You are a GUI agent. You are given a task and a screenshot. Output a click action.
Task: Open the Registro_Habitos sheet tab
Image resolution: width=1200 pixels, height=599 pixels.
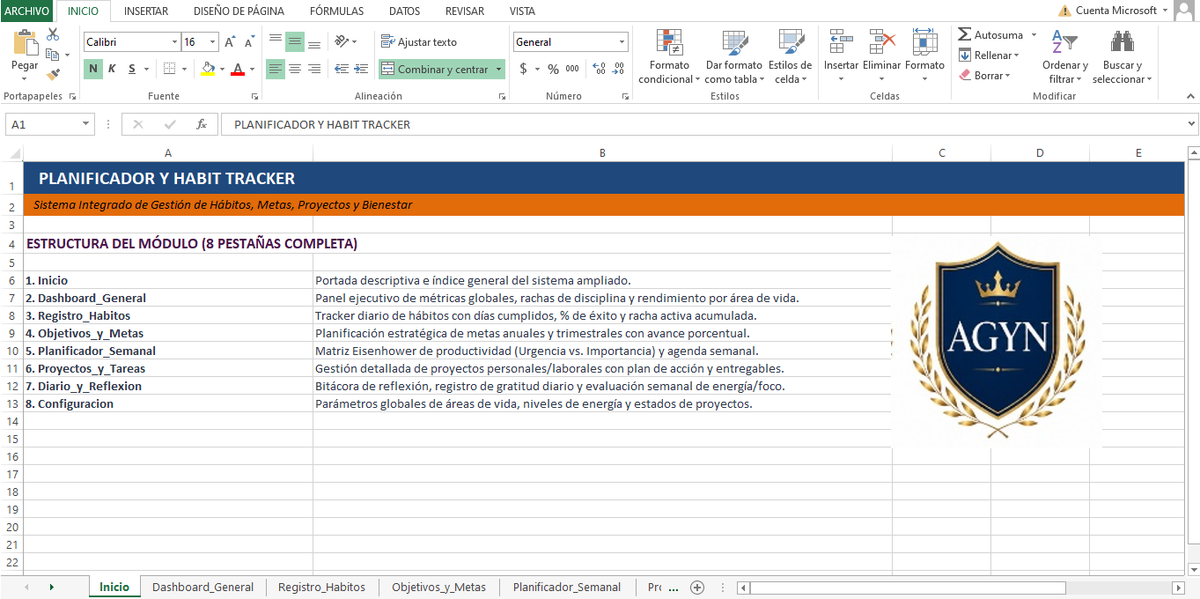point(321,587)
